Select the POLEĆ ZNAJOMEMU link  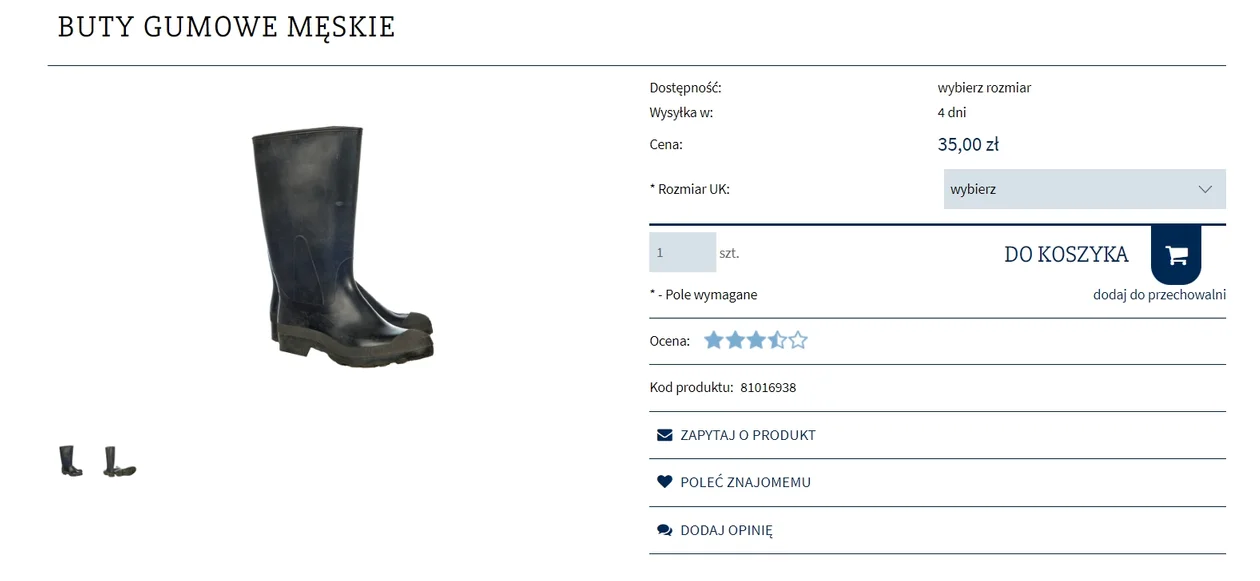745,482
